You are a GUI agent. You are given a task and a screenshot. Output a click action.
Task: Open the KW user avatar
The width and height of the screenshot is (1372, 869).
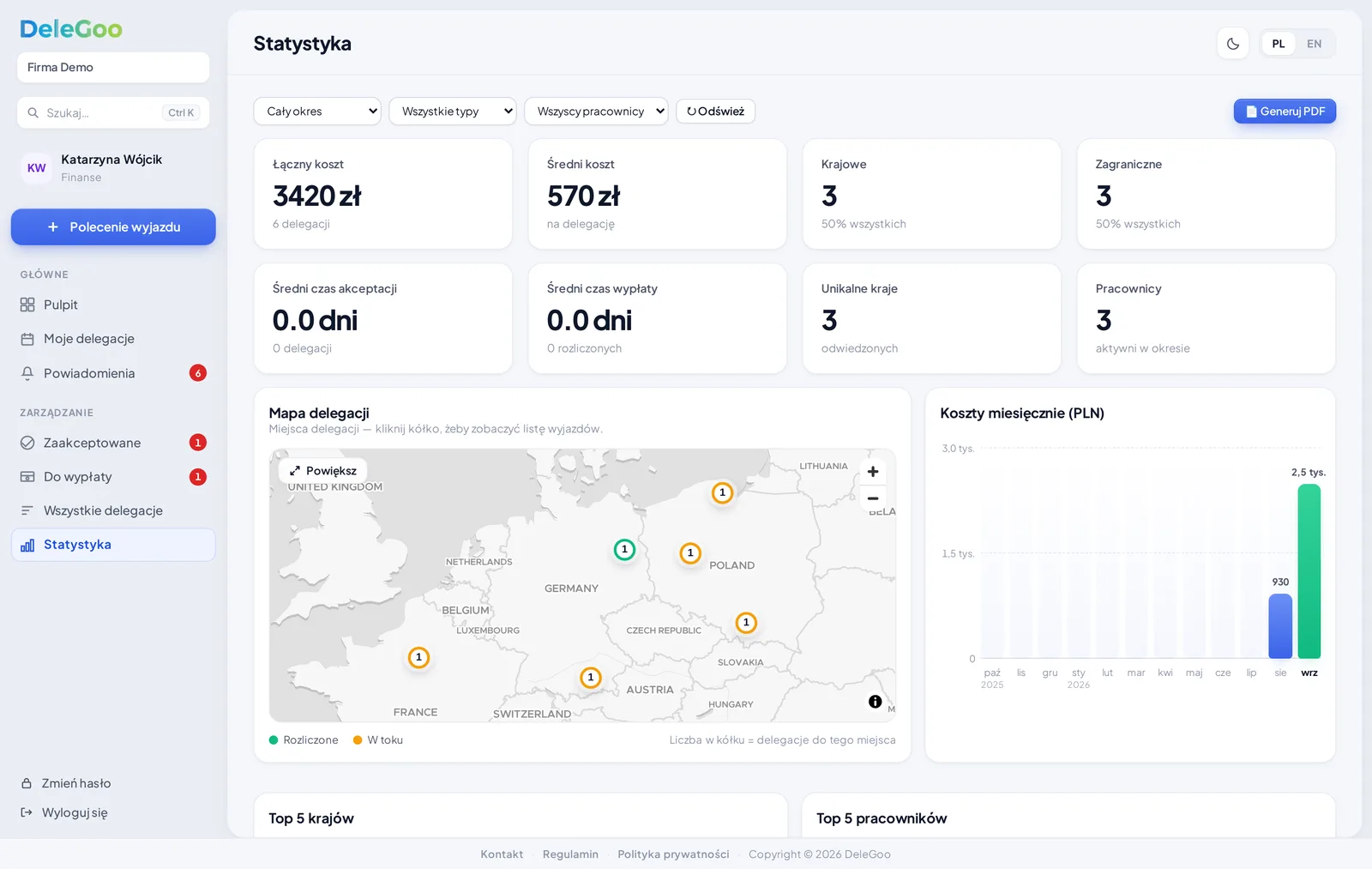click(x=37, y=168)
